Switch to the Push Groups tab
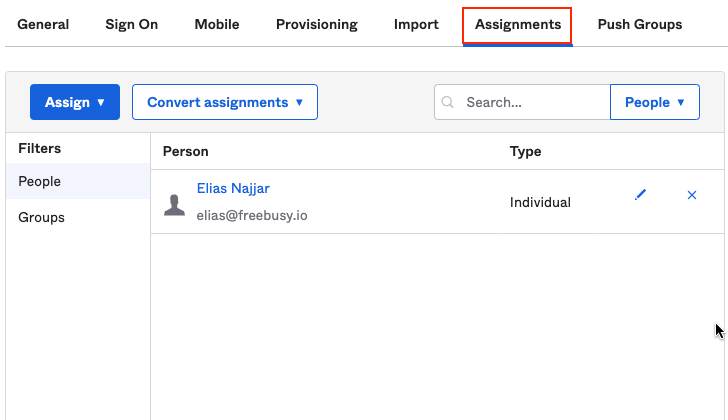This screenshot has width=728, height=420. point(640,24)
